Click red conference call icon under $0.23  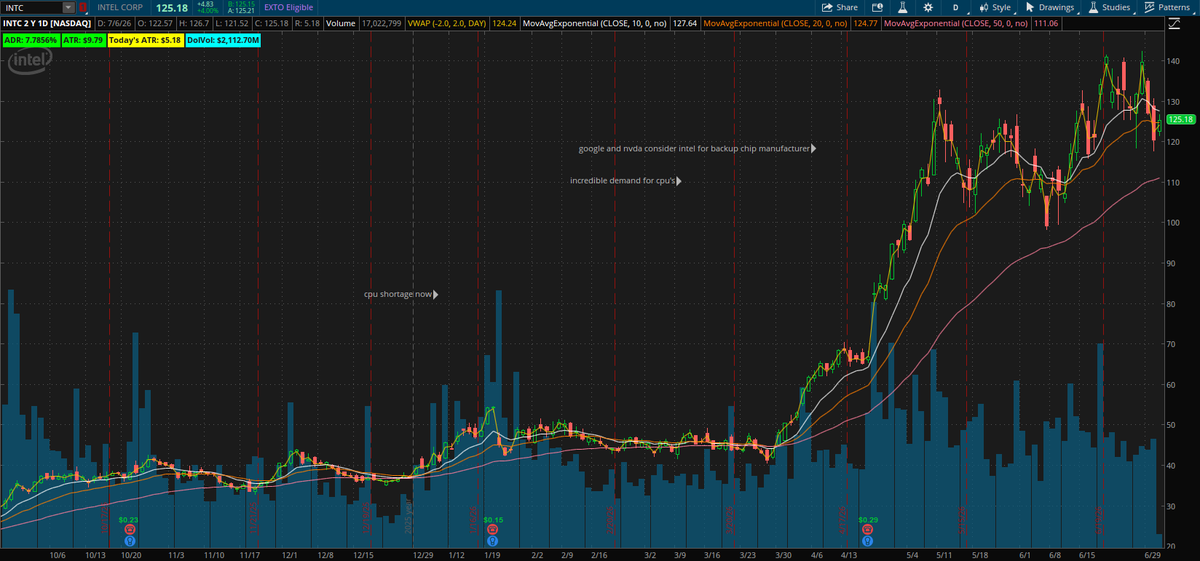pos(129,529)
